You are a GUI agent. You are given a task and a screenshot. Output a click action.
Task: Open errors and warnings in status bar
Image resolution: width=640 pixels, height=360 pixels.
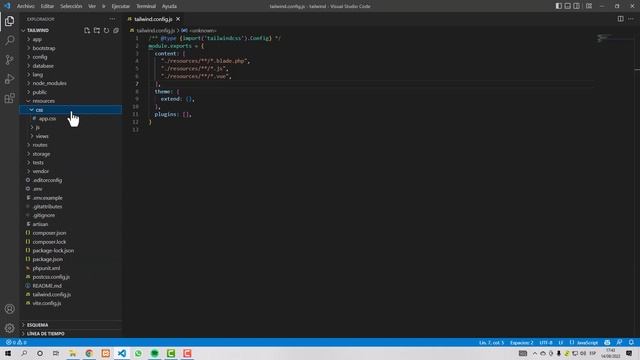click(16, 342)
